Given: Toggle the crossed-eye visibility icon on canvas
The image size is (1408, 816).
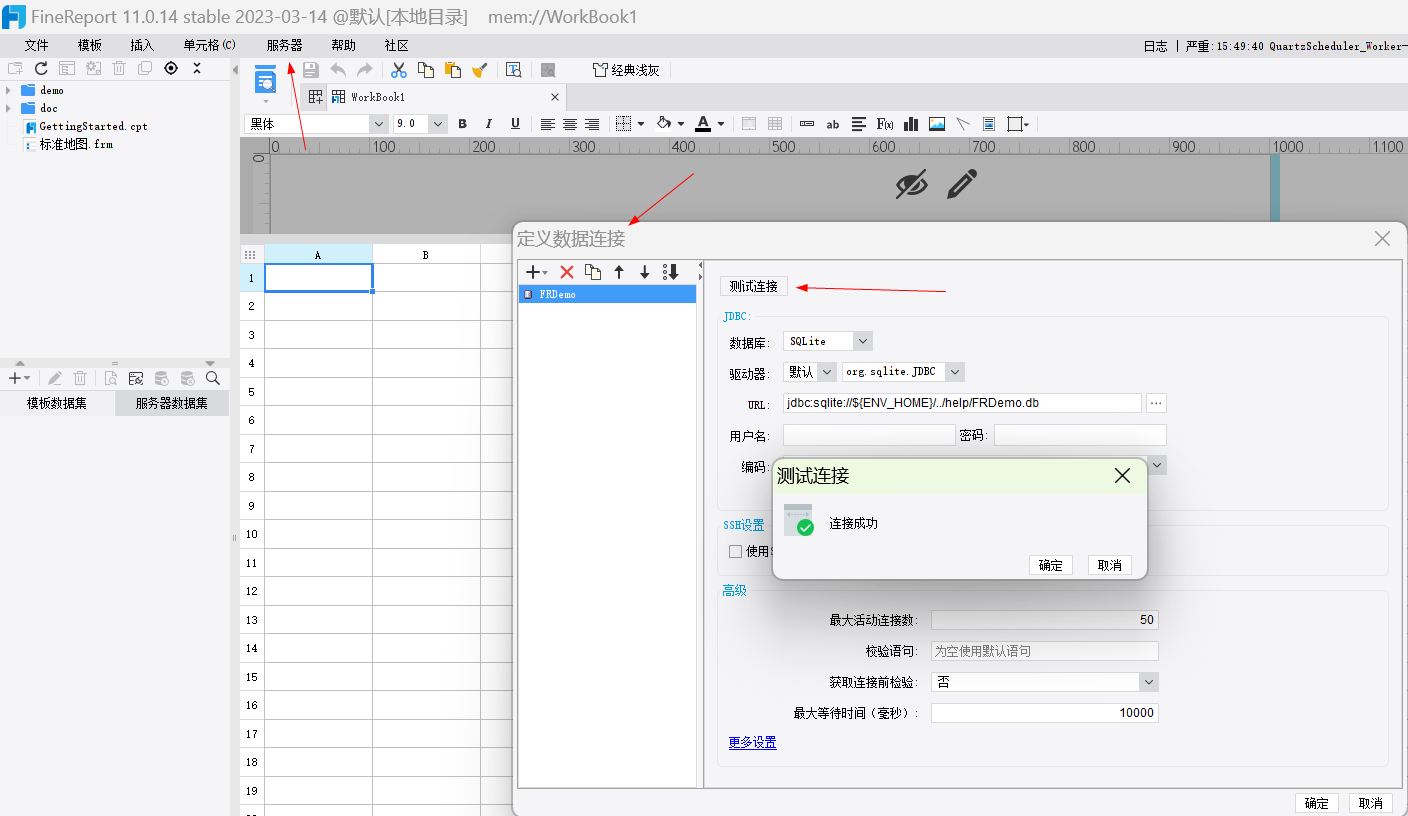Looking at the screenshot, I should pyautogui.click(x=911, y=184).
